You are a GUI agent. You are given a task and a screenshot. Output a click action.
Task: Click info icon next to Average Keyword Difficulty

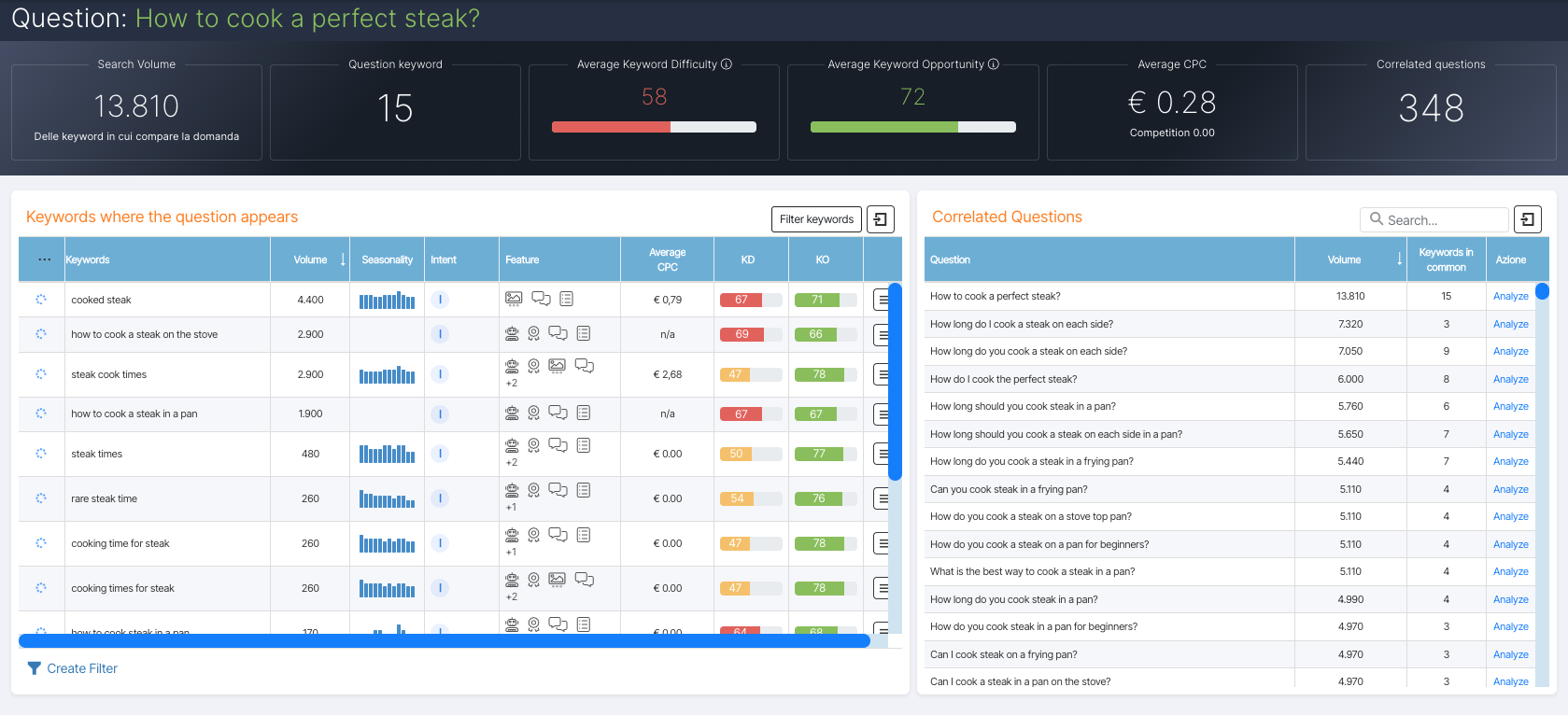coord(727,64)
